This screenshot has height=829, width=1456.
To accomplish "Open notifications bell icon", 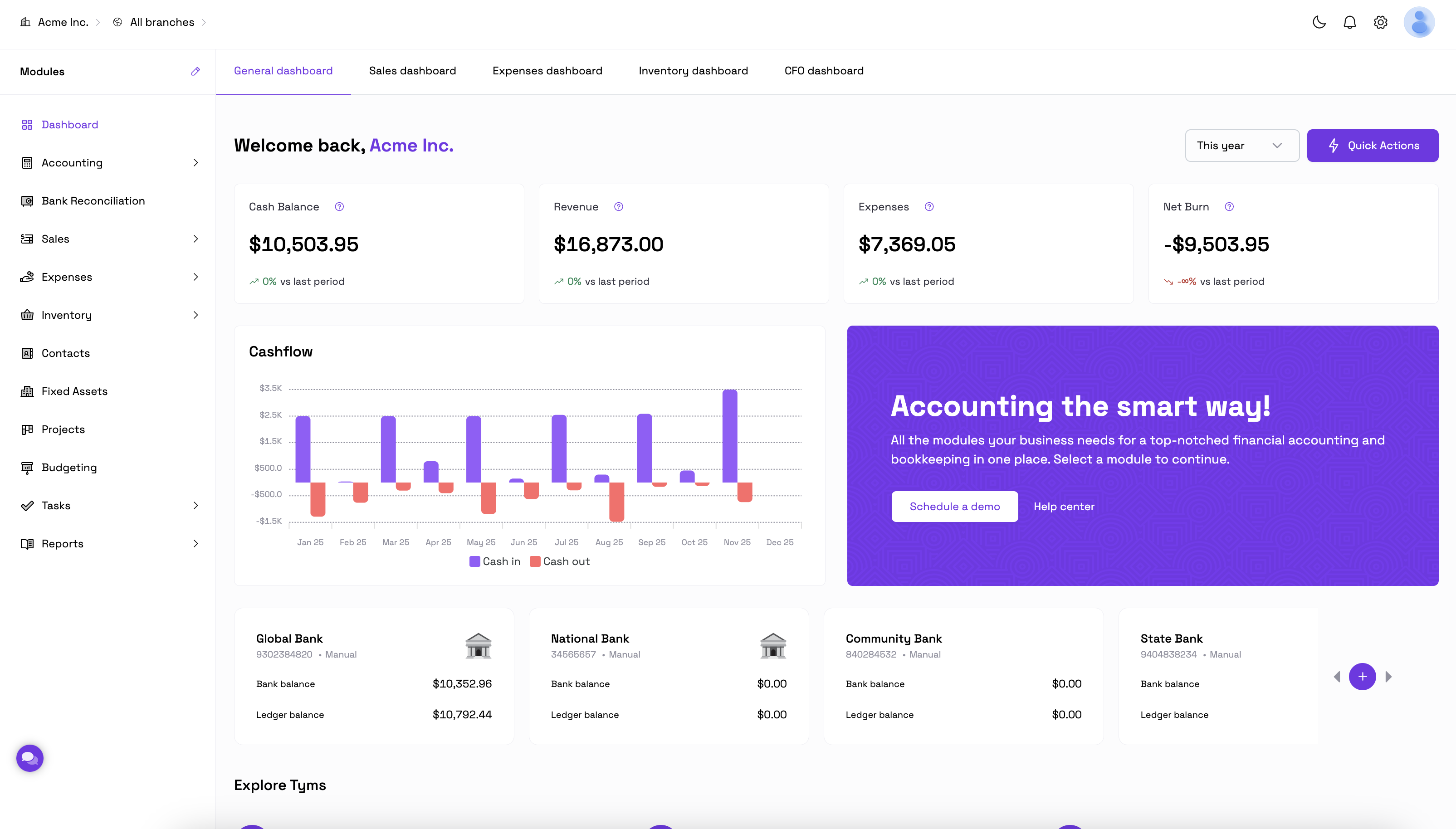I will 1349,22.
